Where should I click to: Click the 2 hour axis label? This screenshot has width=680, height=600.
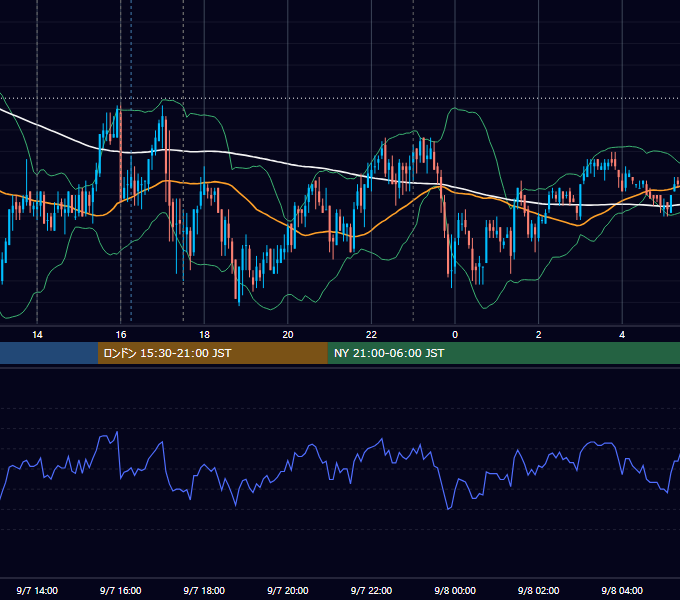(x=539, y=335)
